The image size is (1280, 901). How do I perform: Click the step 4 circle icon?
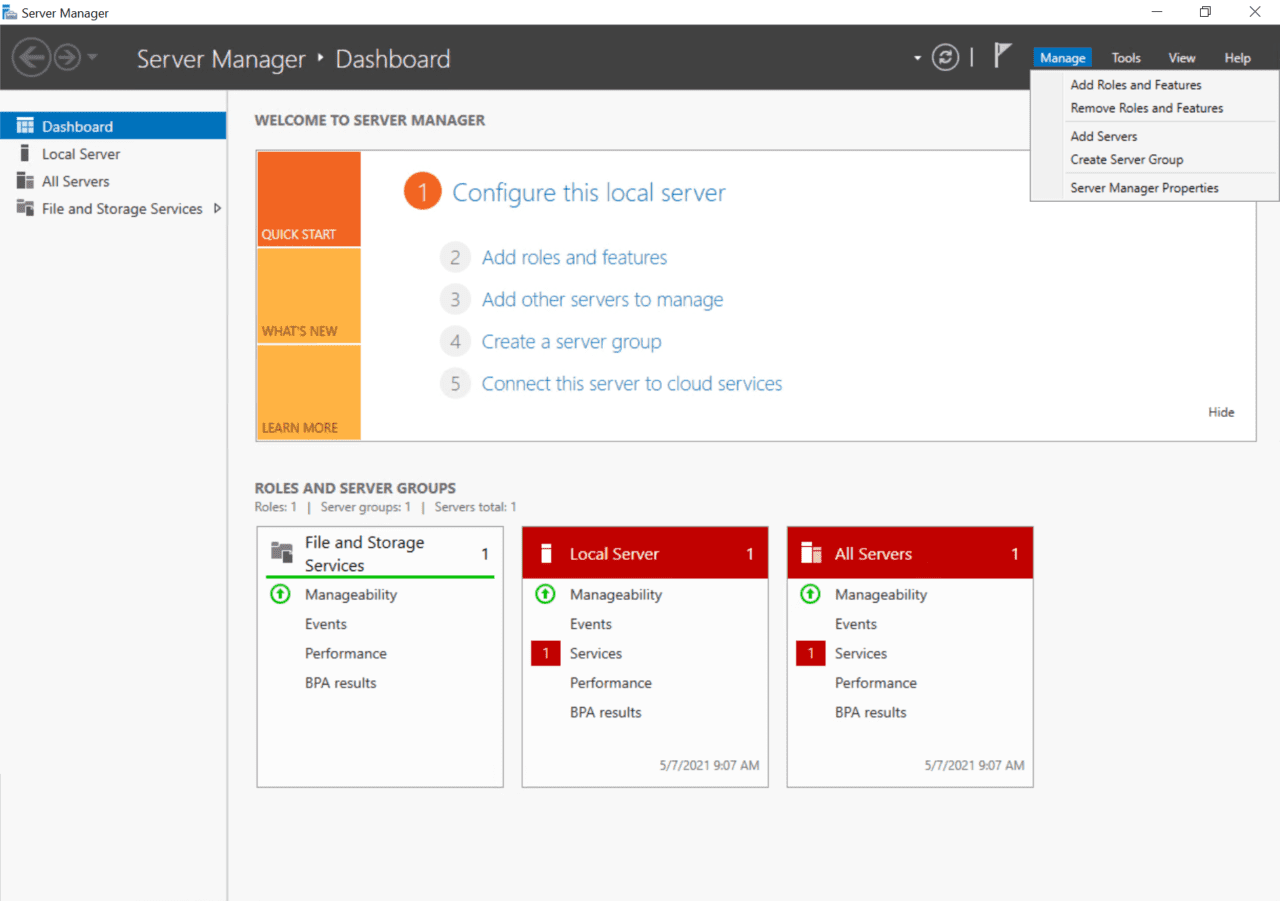(455, 342)
